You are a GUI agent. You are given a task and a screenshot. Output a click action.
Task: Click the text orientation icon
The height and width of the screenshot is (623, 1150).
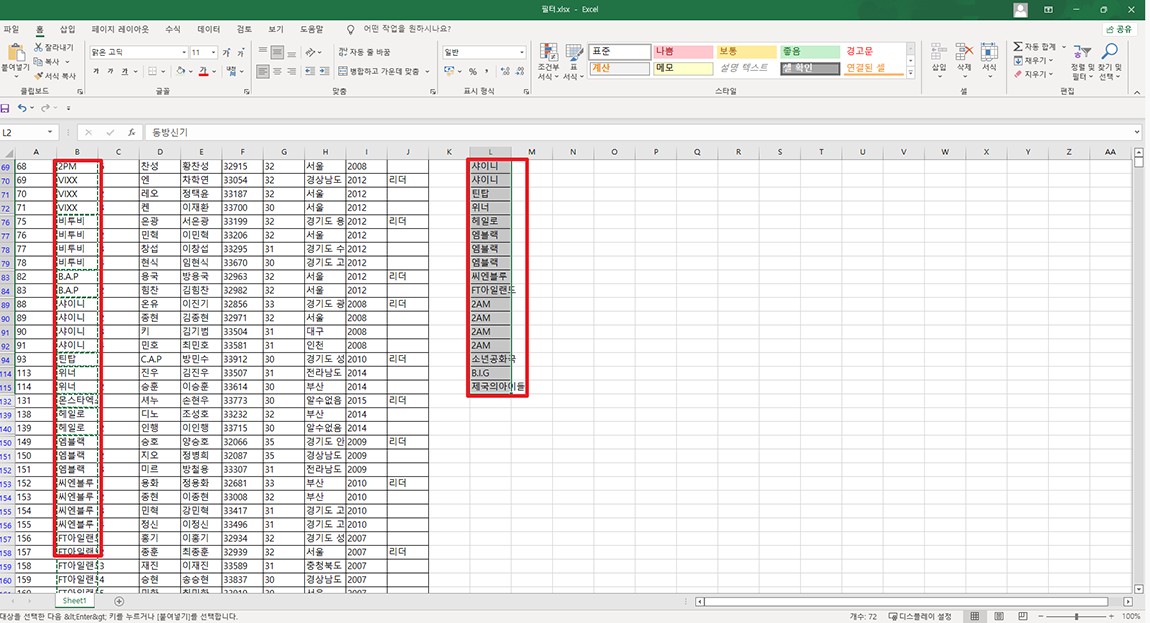coord(310,52)
